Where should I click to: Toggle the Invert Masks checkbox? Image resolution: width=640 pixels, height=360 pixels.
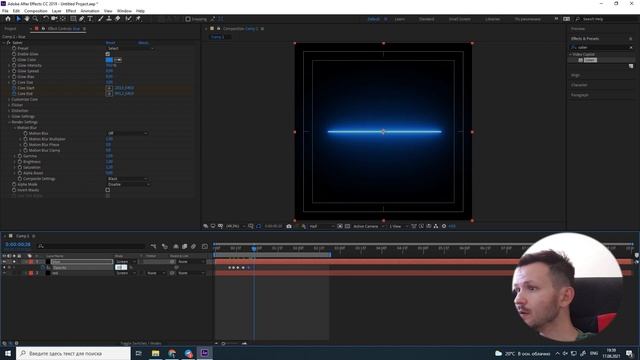[108, 190]
